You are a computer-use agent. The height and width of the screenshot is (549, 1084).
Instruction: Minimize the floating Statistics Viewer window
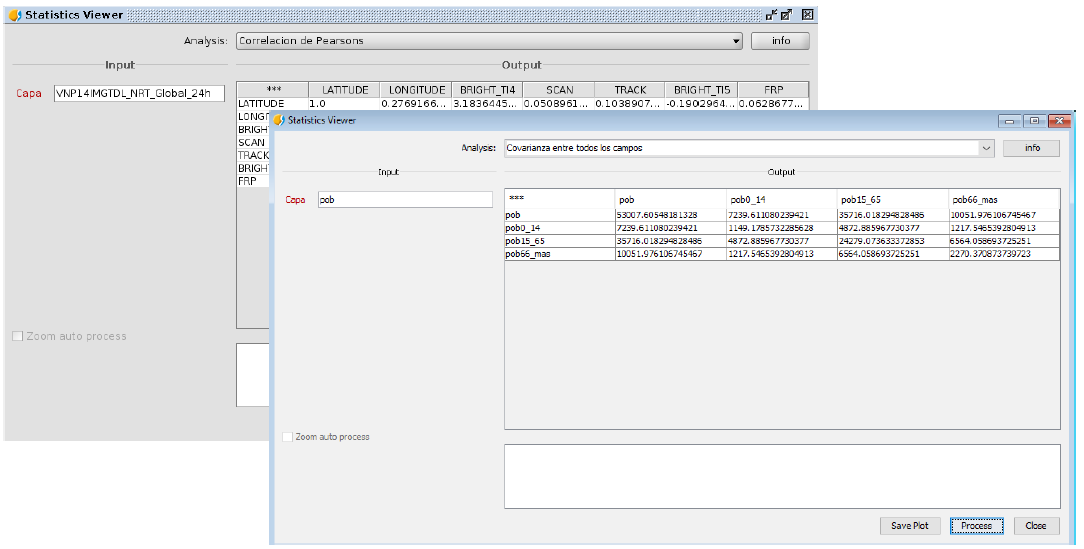1010,121
